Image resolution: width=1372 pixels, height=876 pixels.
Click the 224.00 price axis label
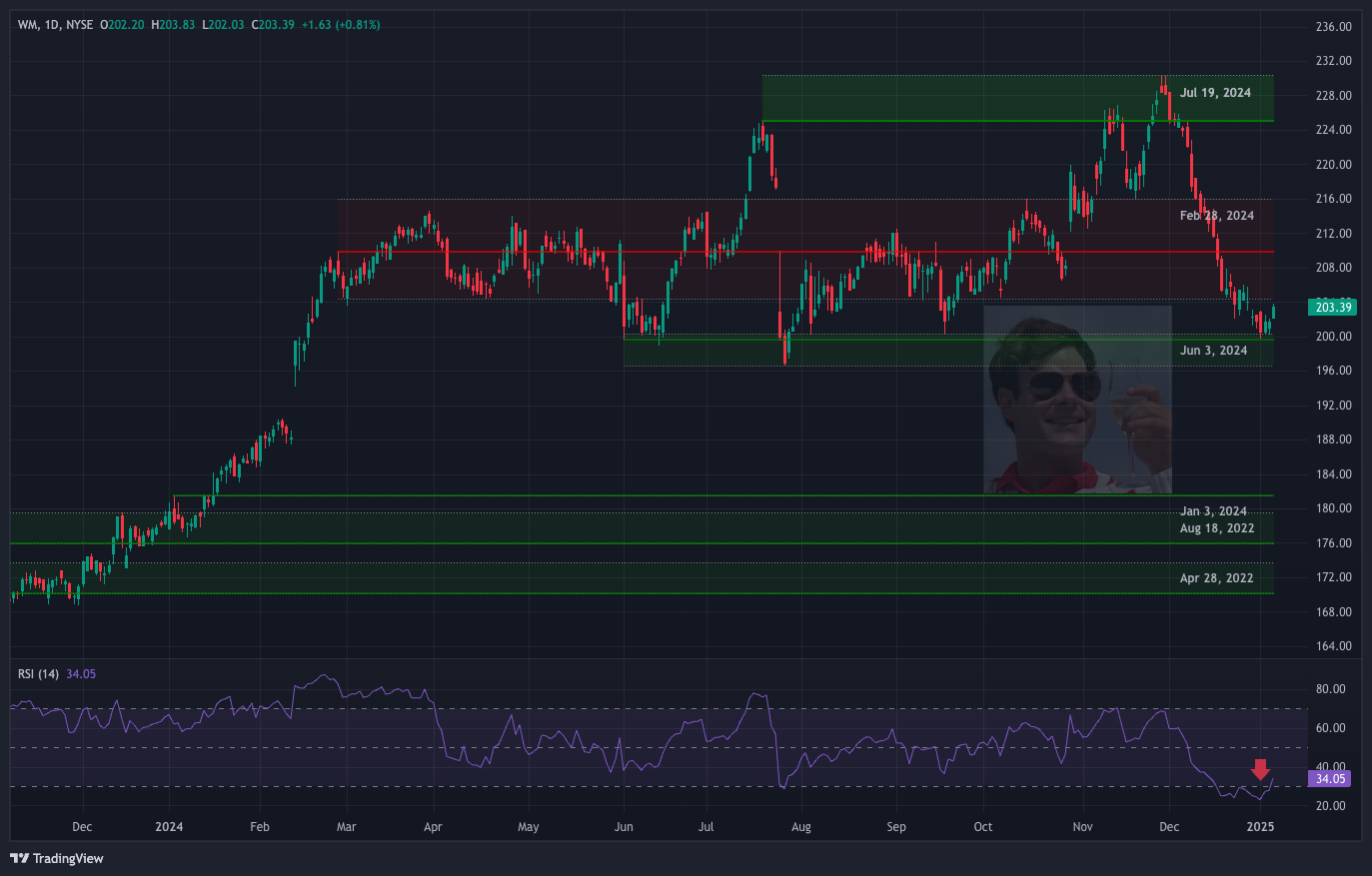click(1333, 130)
